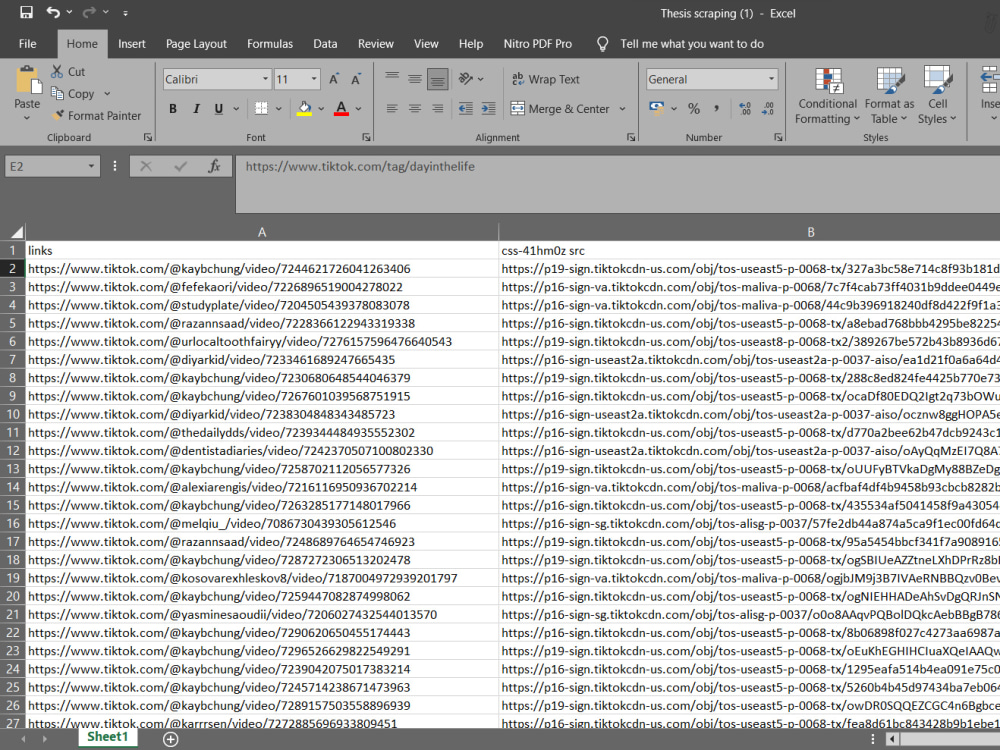Click Decrease Indent icon
1000x750 pixels.
click(466, 108)
